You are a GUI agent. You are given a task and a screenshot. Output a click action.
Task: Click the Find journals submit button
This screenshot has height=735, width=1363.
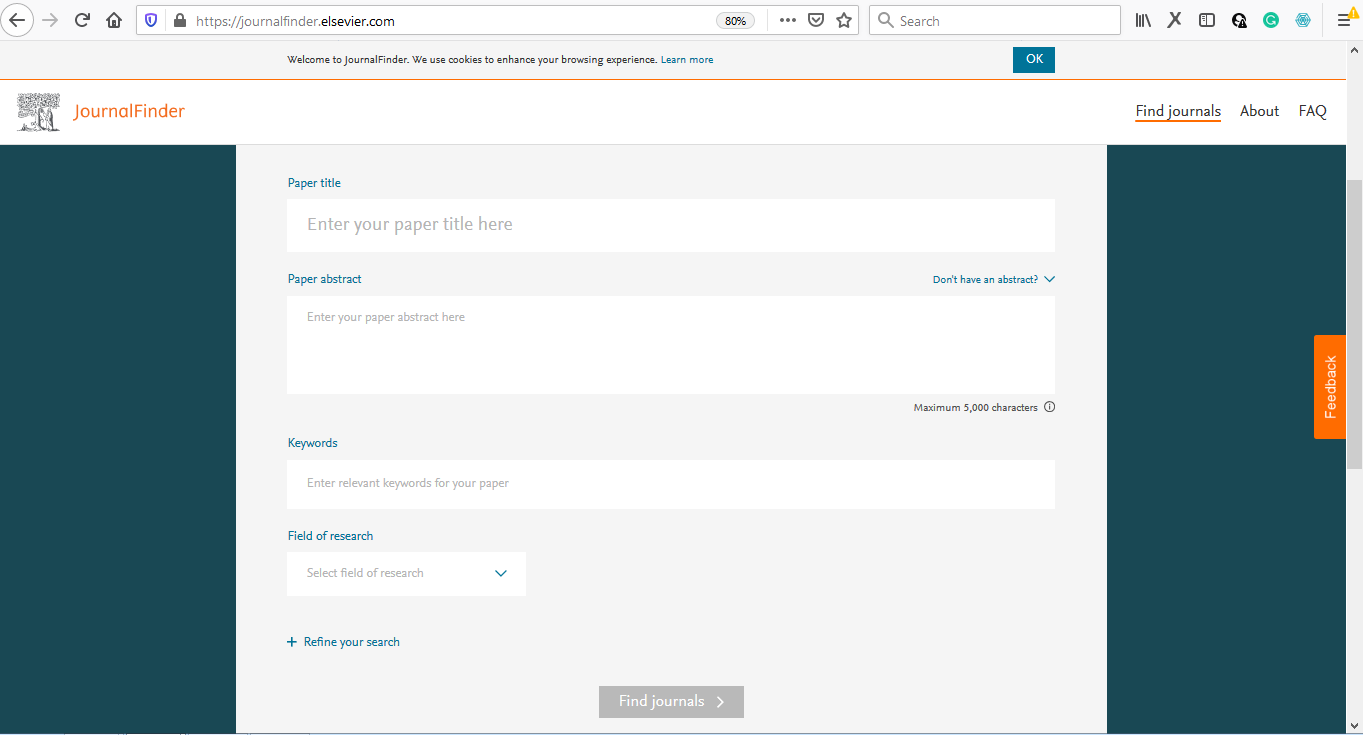click(671, 702)
